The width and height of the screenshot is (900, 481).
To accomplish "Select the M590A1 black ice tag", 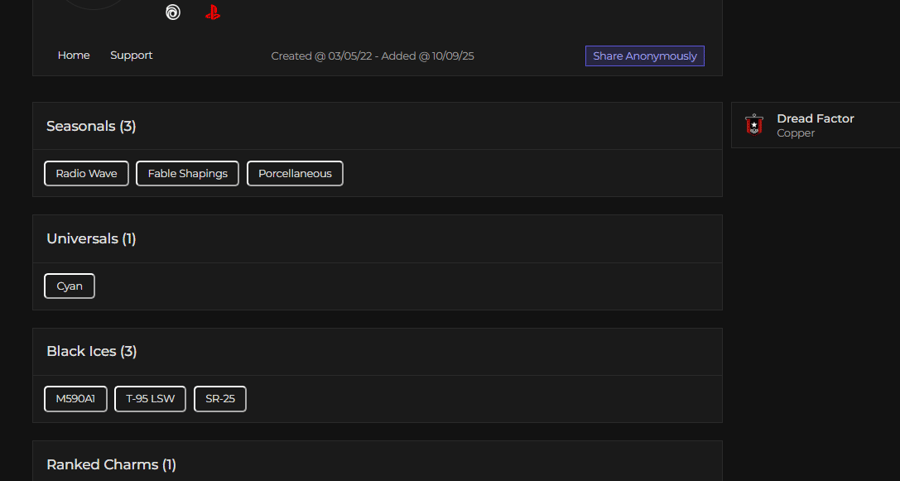I will click(76, 399).
